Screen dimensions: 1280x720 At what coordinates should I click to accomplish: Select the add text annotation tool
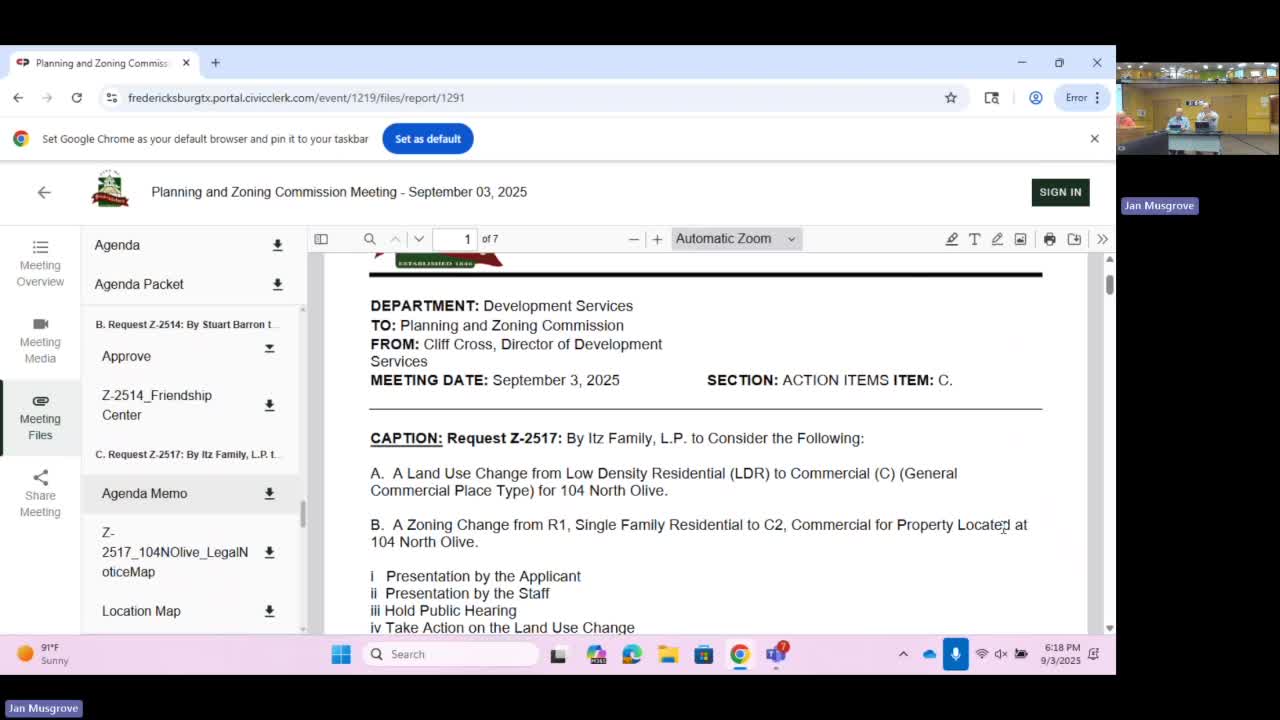coord(974,239)
